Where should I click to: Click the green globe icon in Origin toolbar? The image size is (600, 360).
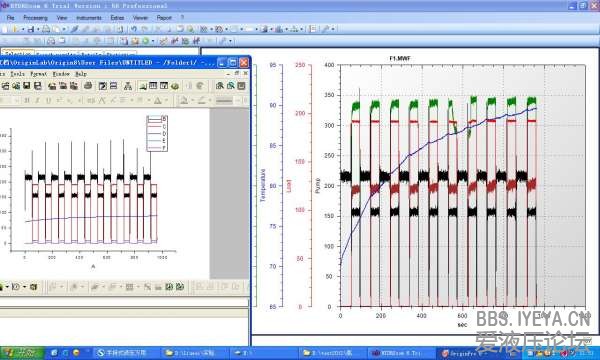pos(175,86)
